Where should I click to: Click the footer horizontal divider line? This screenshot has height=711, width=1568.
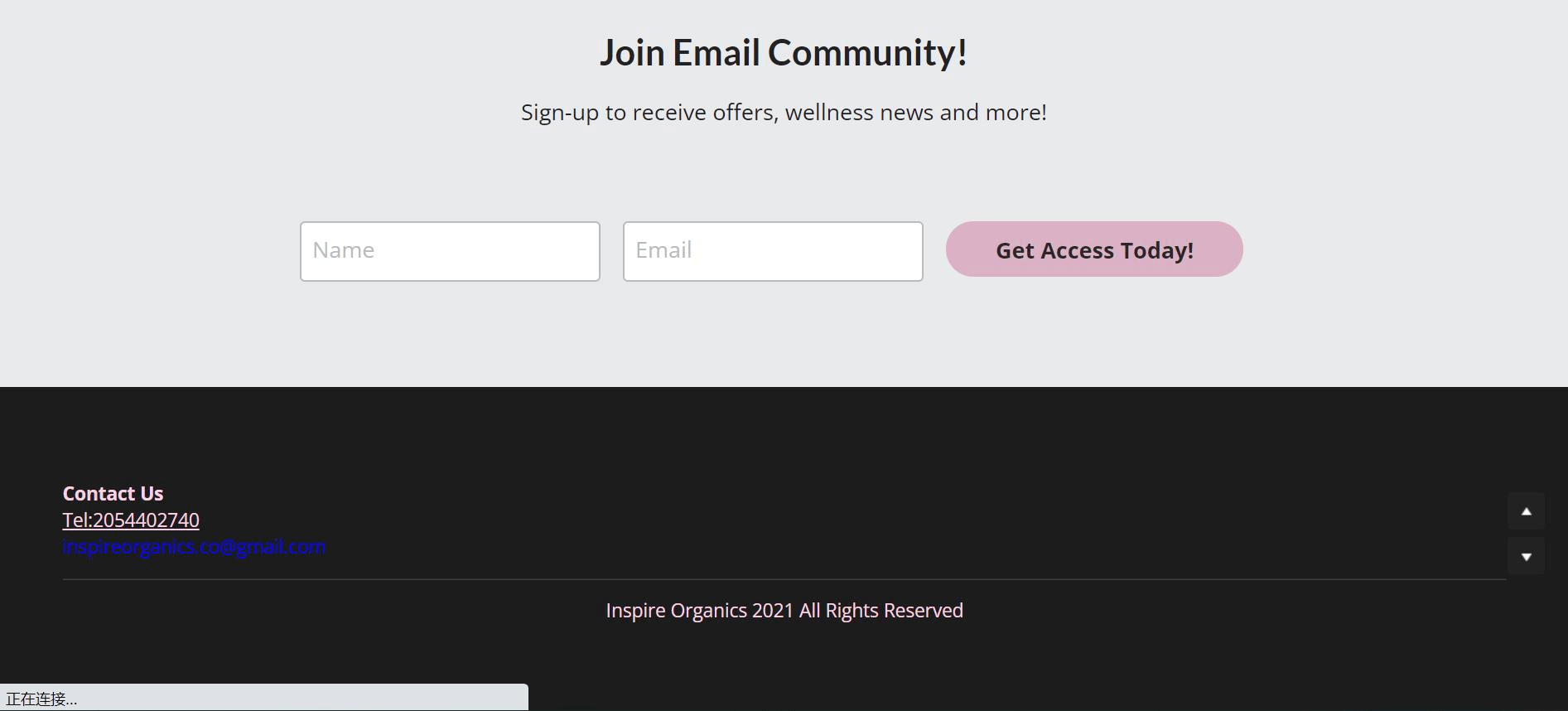[784, 579]
